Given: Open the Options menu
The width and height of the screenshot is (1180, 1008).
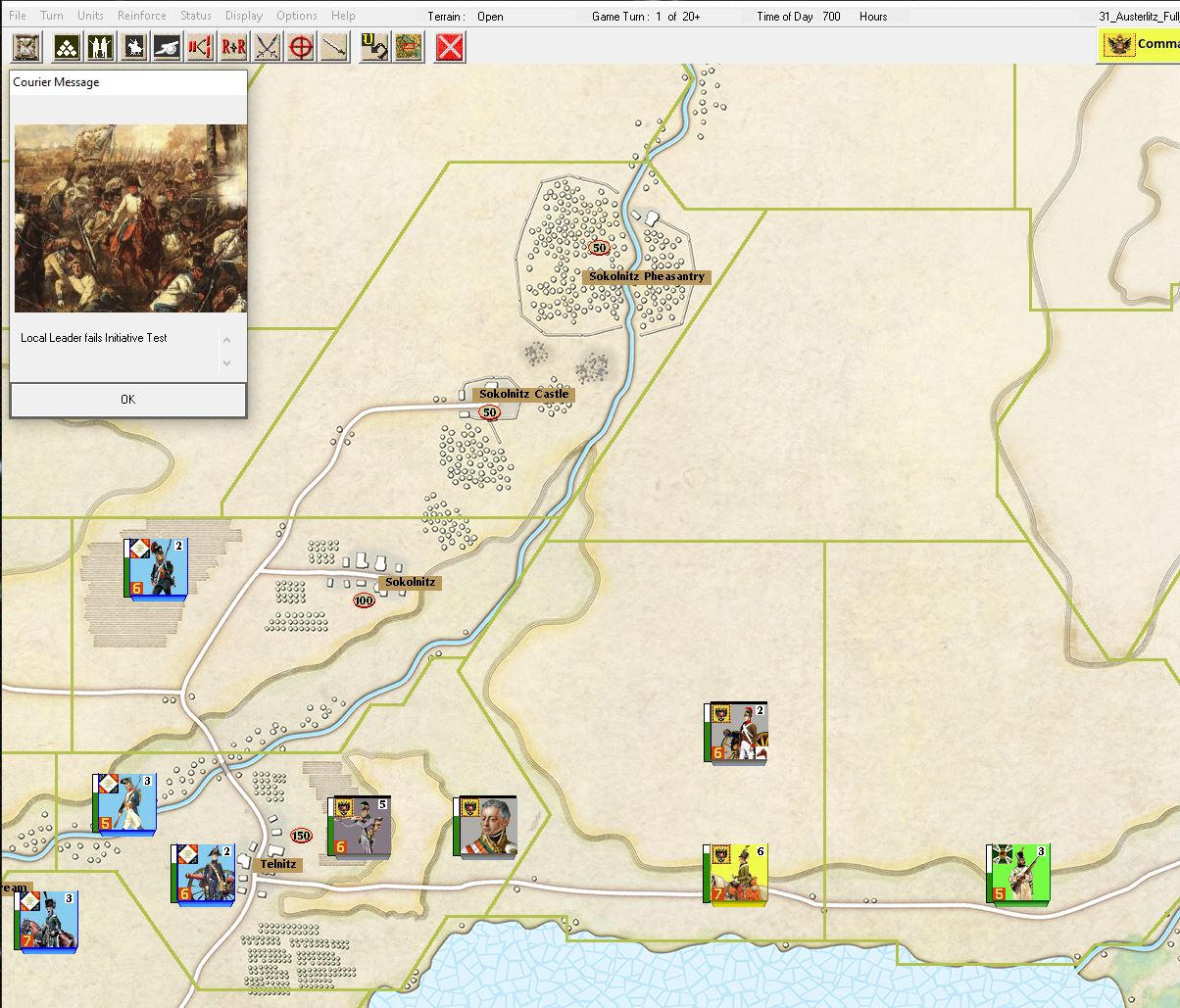Looking at the screenshot, I should coord(296,15).
